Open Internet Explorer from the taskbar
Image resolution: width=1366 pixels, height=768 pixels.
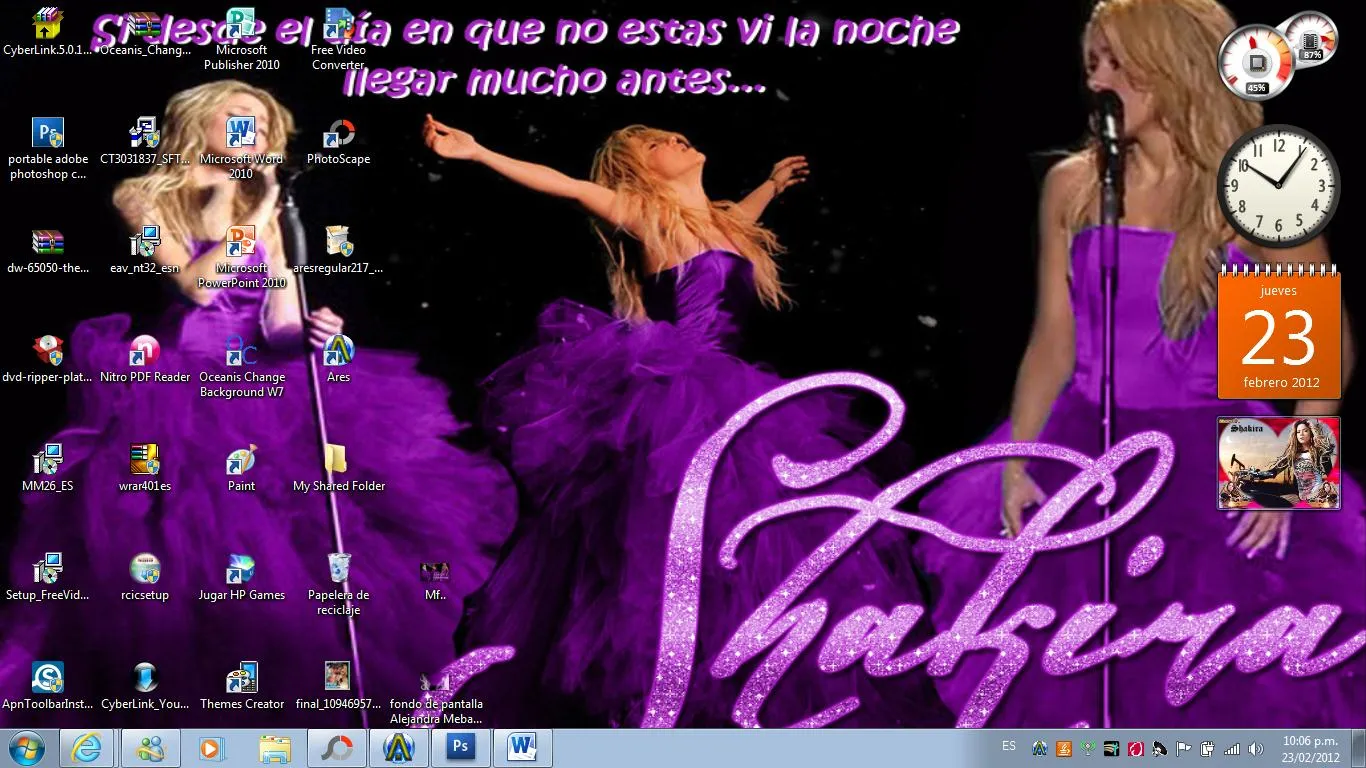[88, 747]
